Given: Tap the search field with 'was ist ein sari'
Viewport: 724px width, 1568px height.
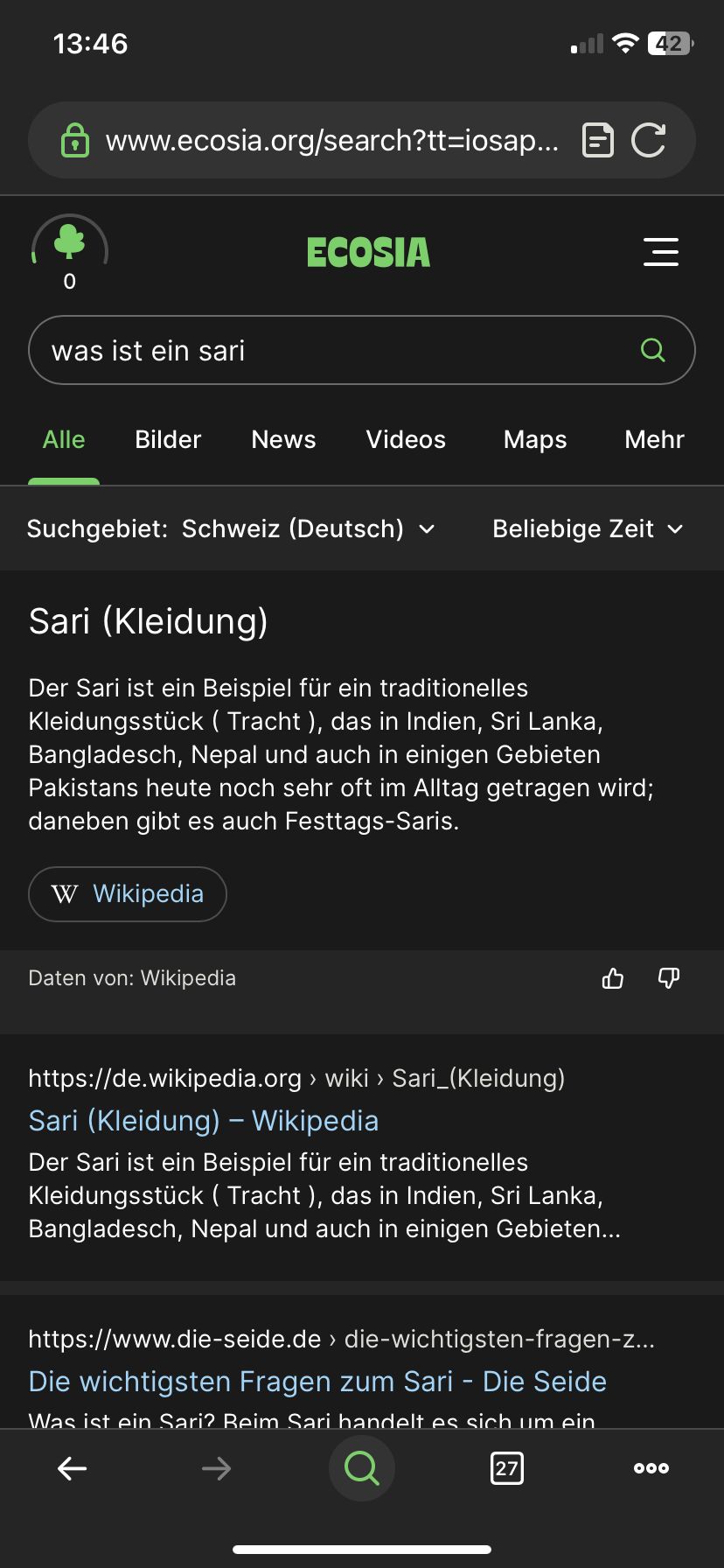Looking at the screenshot, I should pyautogui.click(x=332, y=350).
